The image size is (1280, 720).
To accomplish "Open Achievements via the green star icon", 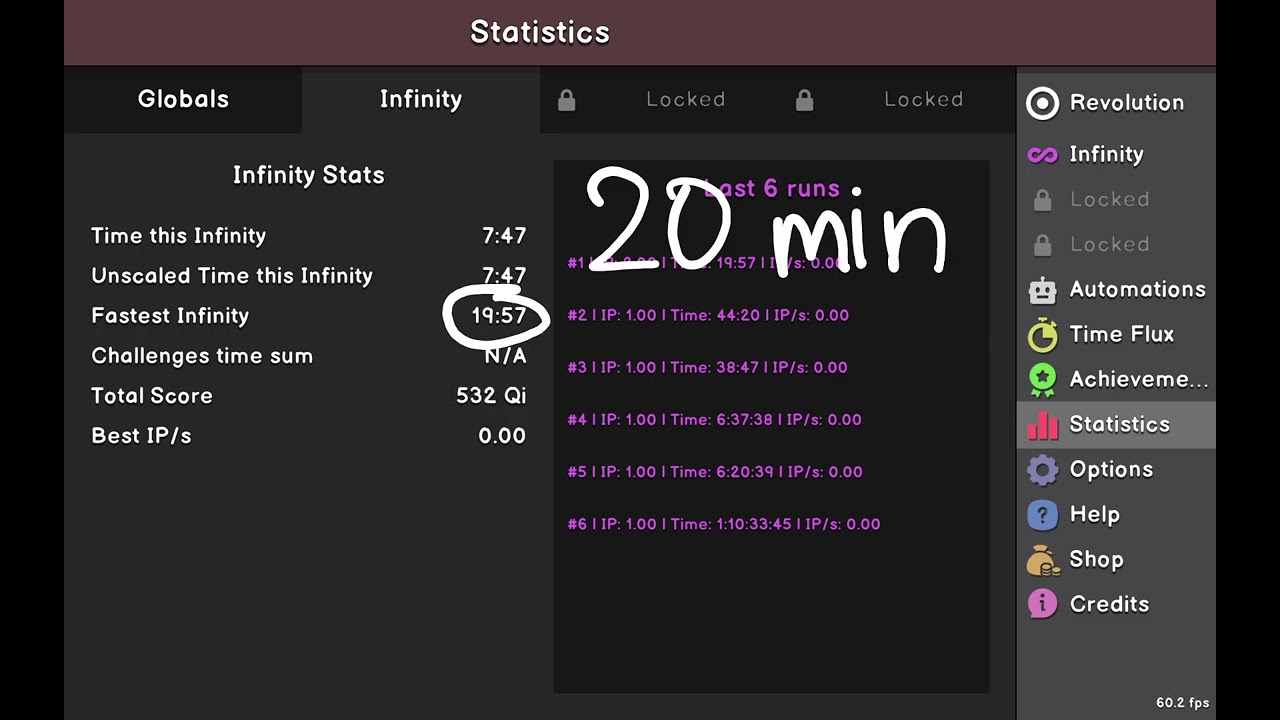I will [x=1042, y=380].
